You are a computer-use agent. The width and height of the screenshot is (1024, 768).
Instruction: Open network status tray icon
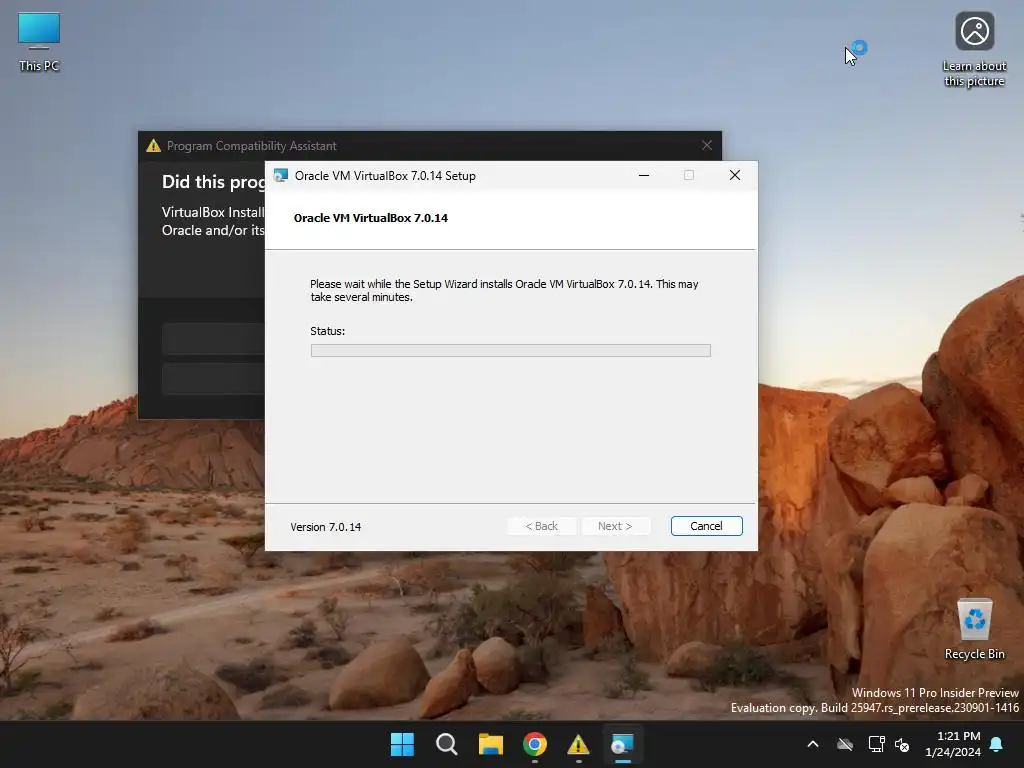tap(876, 744)
